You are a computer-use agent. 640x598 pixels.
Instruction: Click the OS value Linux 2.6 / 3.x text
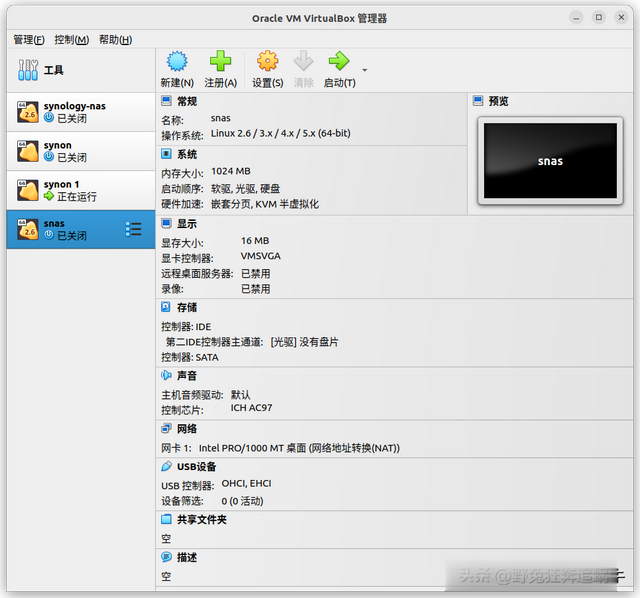(x=280, y=133)
